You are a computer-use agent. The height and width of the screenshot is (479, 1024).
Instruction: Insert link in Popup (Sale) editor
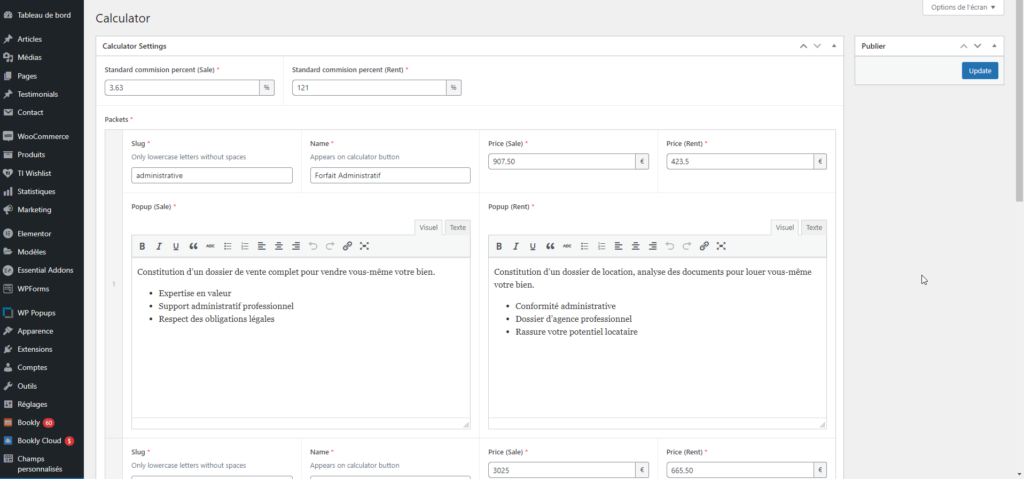pyautogui.click(x=347, y=246)
